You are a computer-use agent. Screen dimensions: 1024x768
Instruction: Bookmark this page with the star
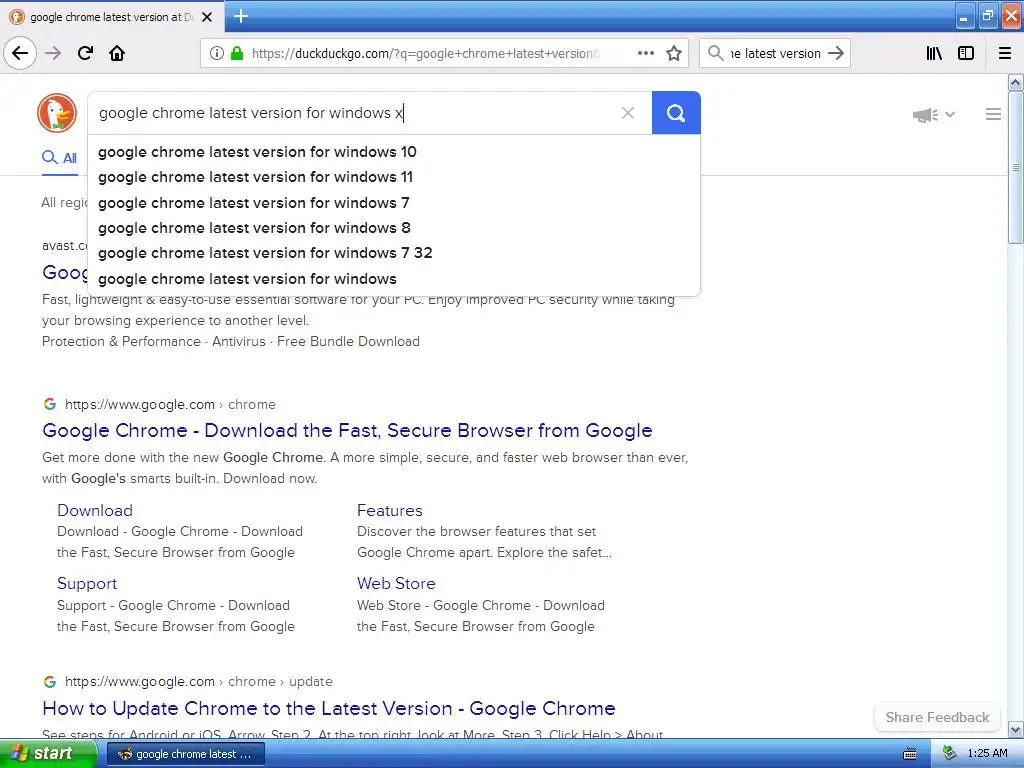pyautogui.click(x=674, y=53)
